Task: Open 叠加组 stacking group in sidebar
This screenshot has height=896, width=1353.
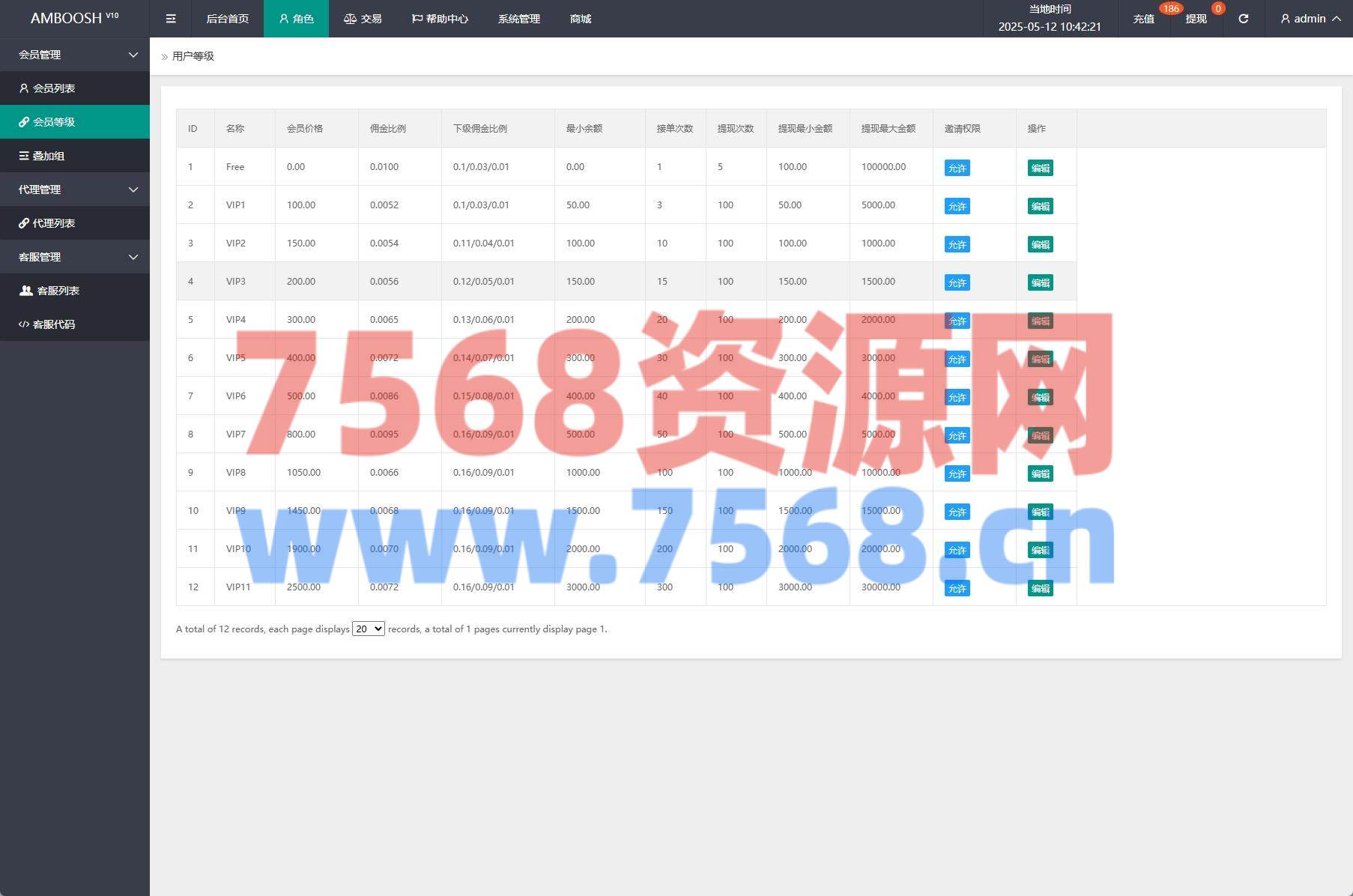Action: point(48,156)
